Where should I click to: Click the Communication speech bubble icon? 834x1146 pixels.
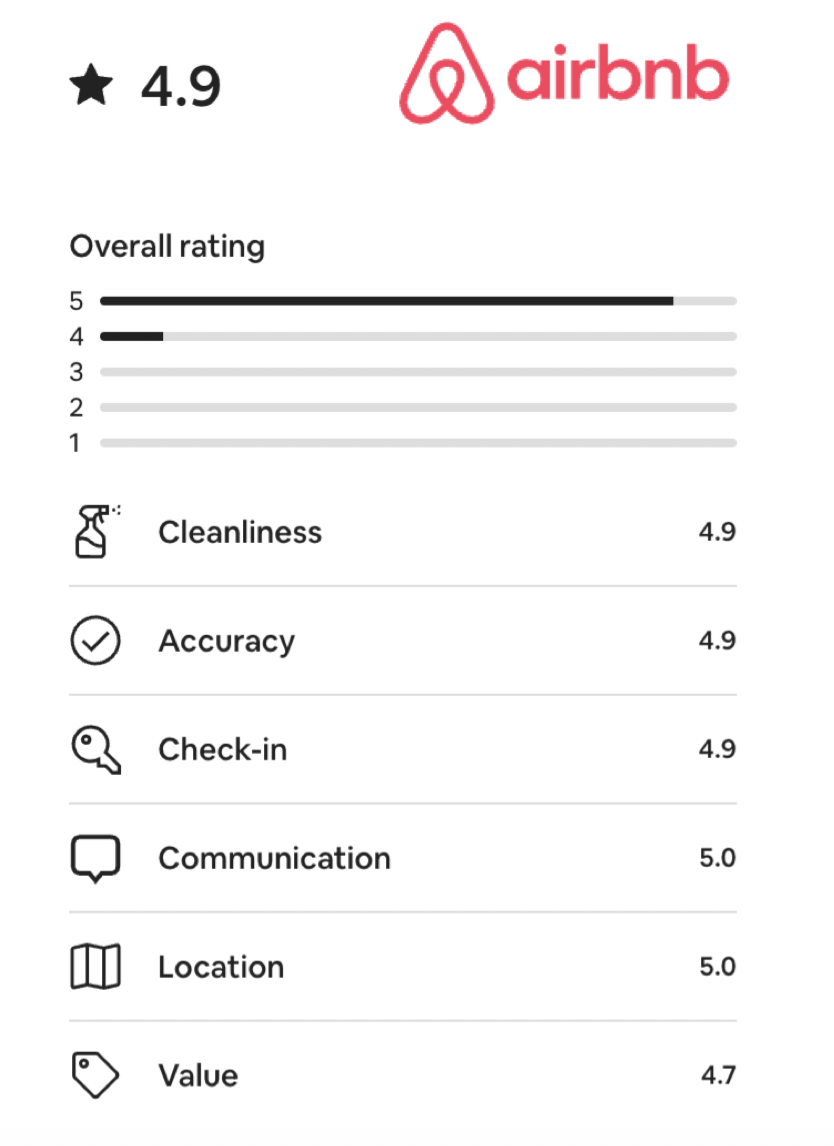tap(95, 858)
